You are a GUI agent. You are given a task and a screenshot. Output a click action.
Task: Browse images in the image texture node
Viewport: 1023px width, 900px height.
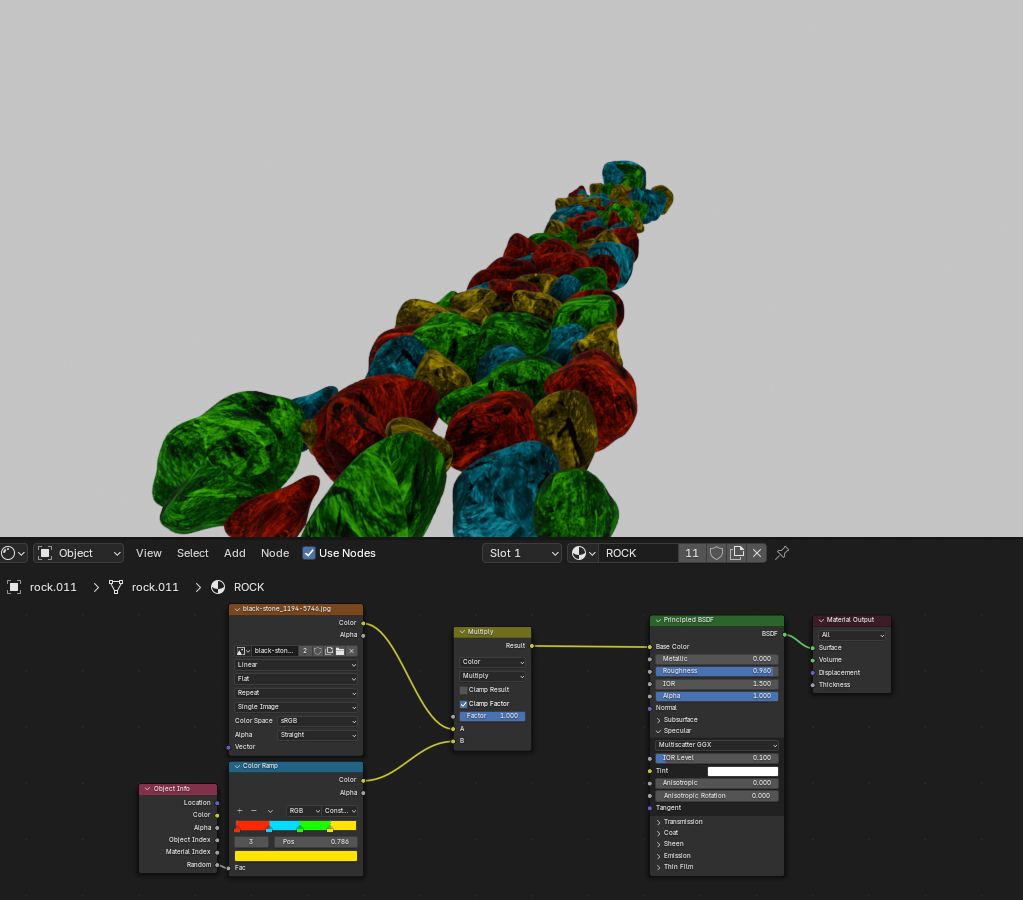(243, 651)
